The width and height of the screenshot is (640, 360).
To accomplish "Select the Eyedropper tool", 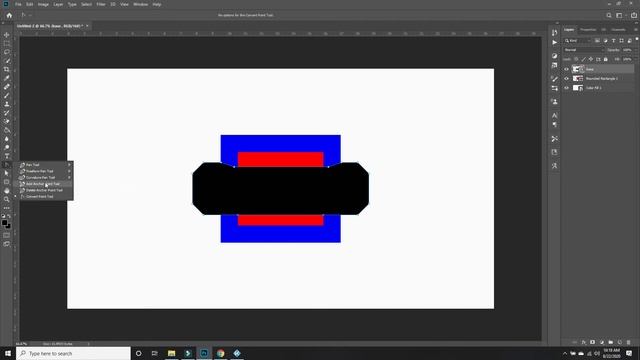I will [7, 78].
